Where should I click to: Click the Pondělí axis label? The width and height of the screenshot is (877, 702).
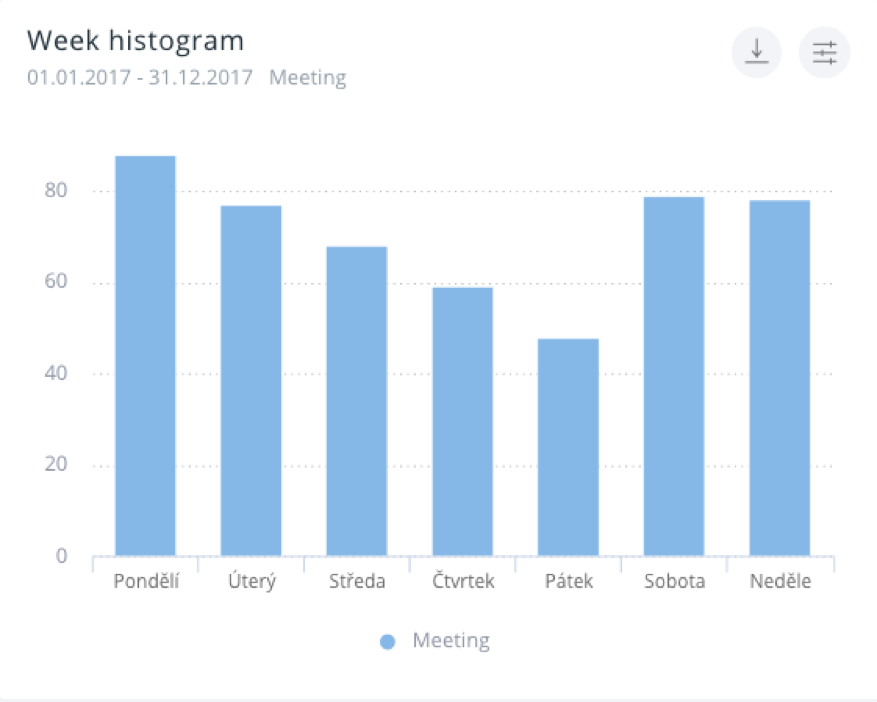tap(146, 582)
